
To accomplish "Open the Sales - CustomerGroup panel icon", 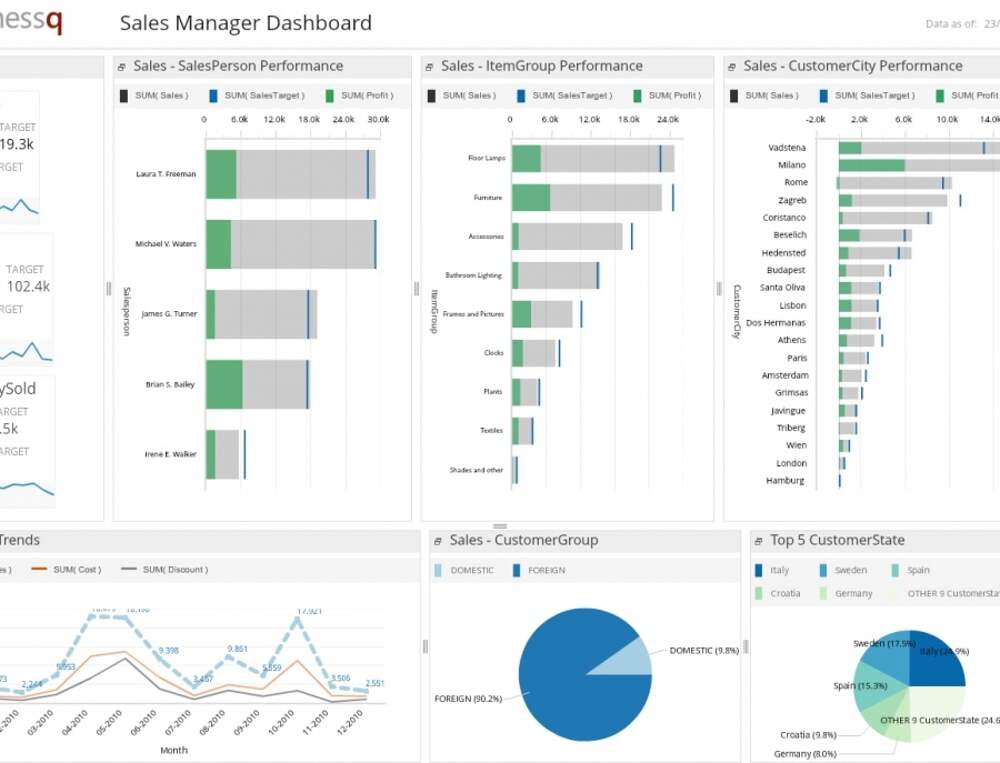I will pyautogui.click(x=438, y=541).
